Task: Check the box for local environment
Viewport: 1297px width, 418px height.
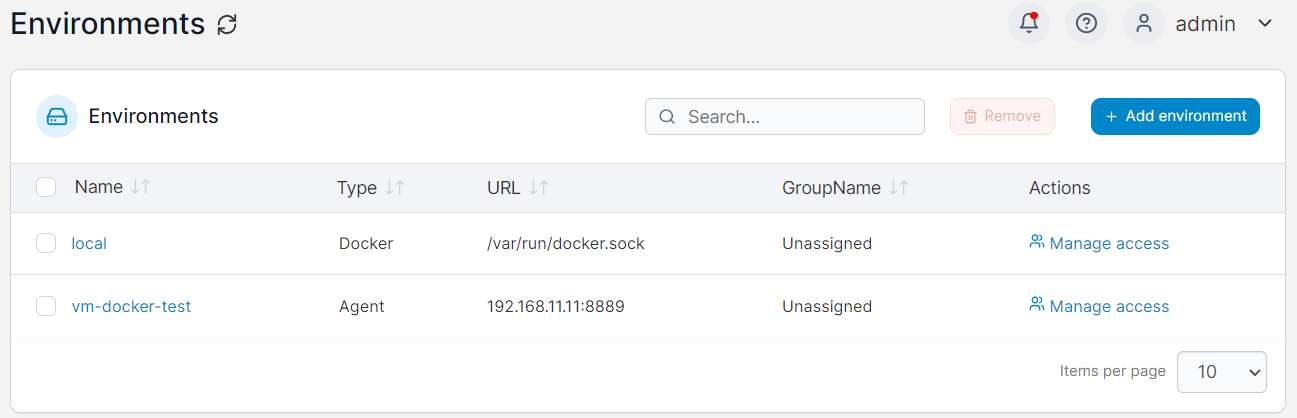Action: pos(46,243)
